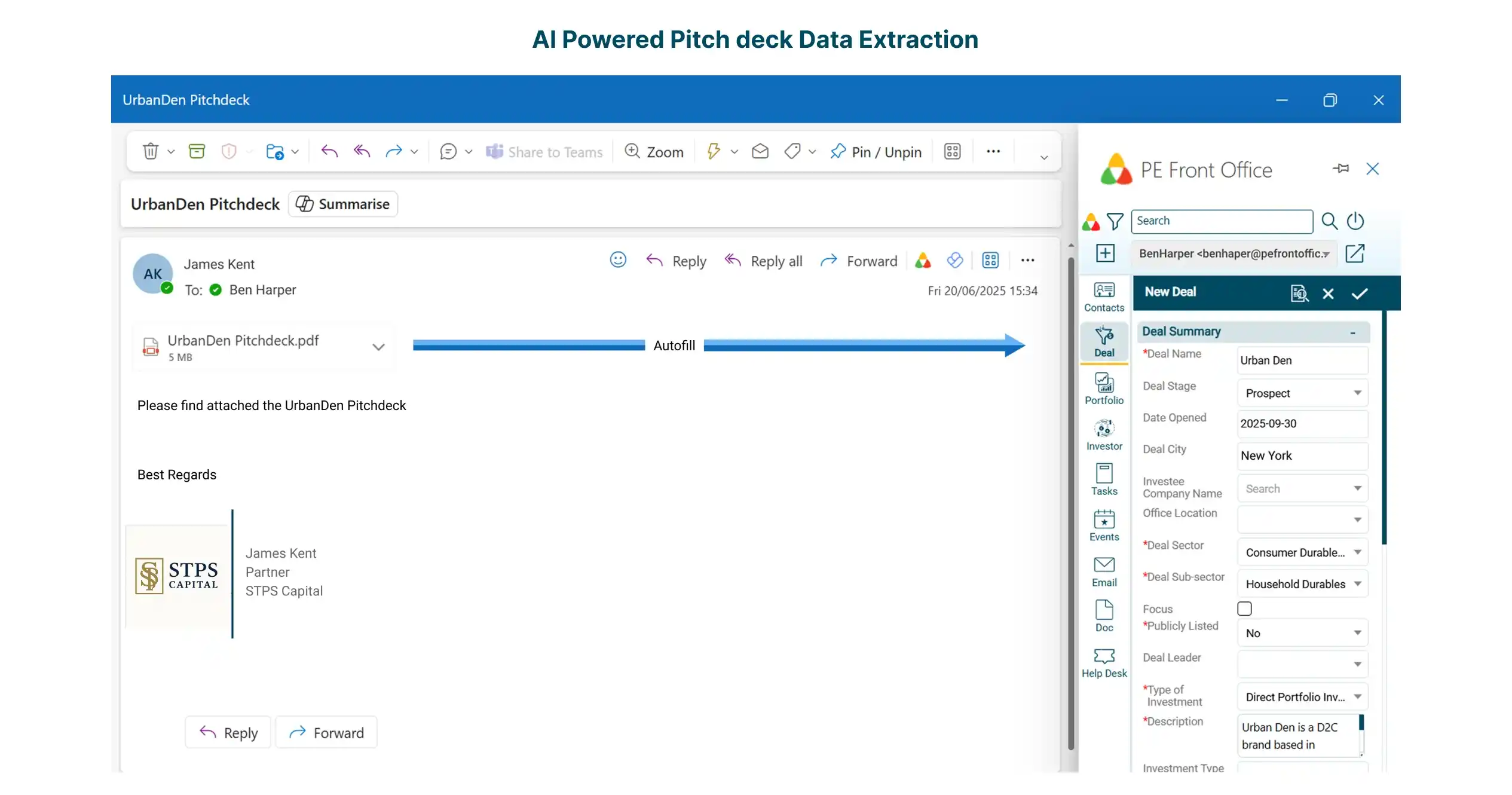Pin the PE Front Office pane
1512x795 pixels.
[1340, 169]
